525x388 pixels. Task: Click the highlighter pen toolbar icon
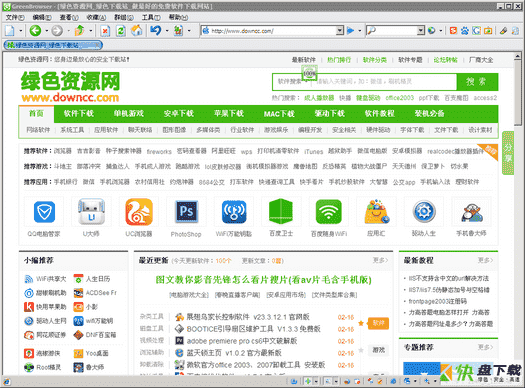503,31
